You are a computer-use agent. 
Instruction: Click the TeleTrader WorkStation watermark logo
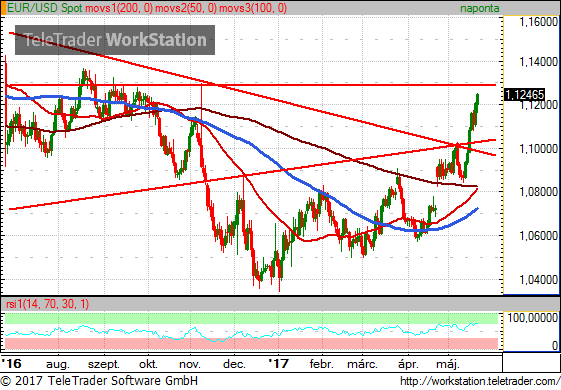tap(115, 40)
